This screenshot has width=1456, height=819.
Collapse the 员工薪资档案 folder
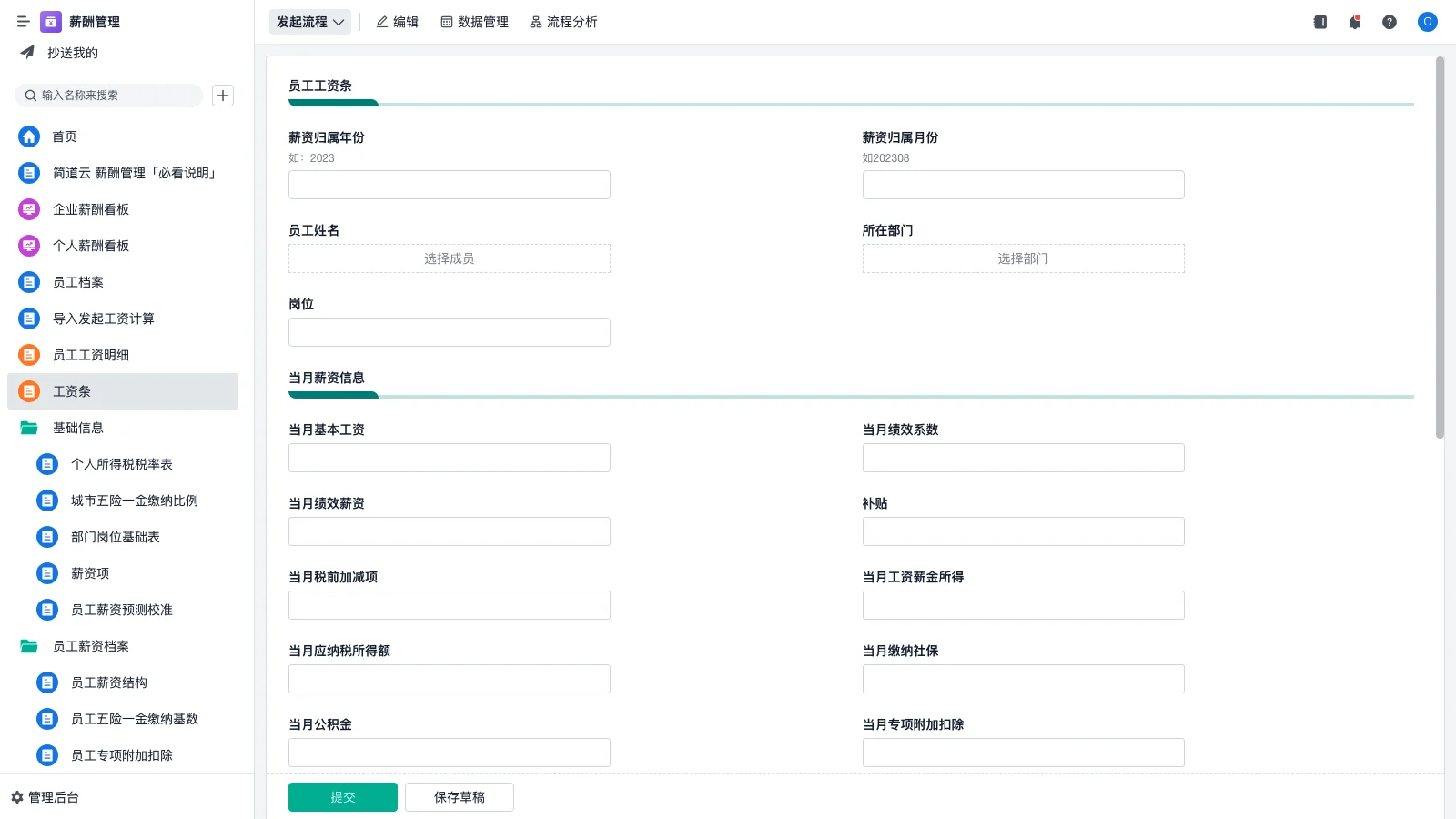29,646
